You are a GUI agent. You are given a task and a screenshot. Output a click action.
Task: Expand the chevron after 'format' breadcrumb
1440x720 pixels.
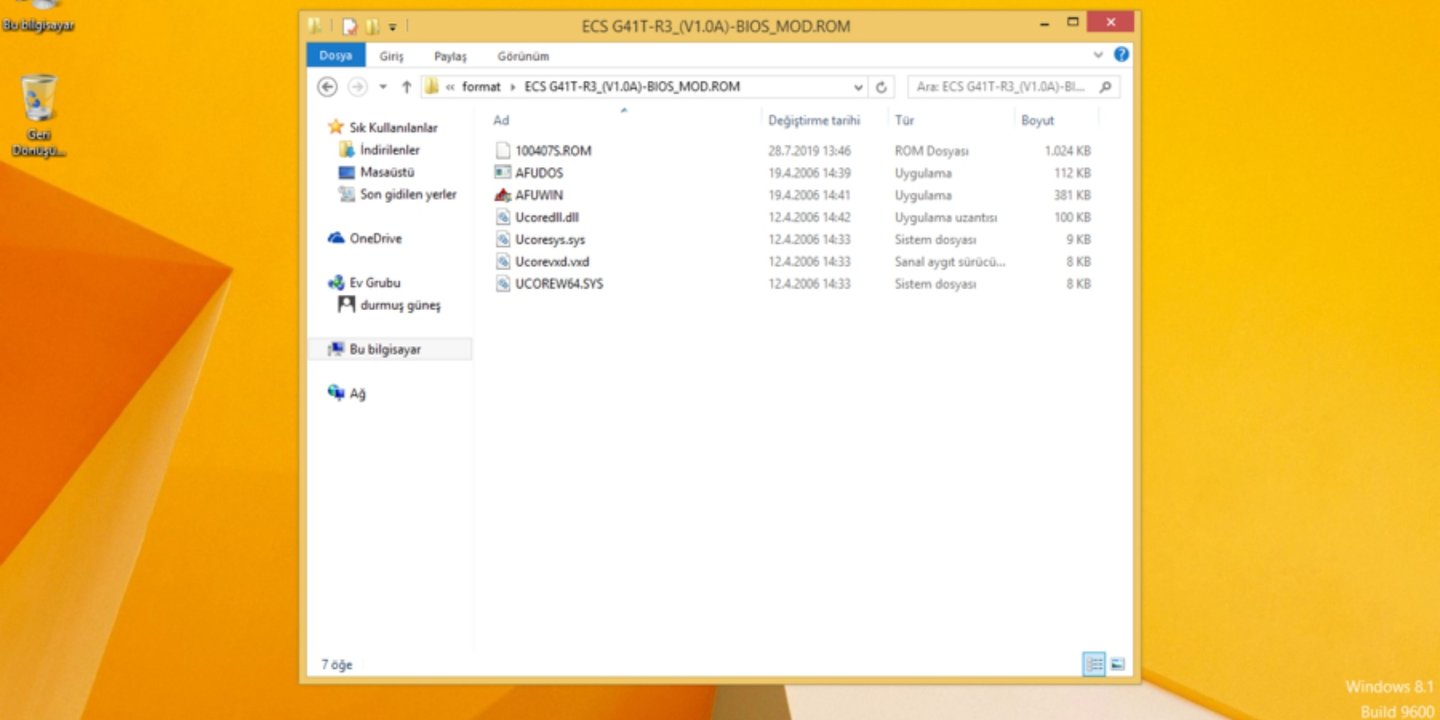513,87
